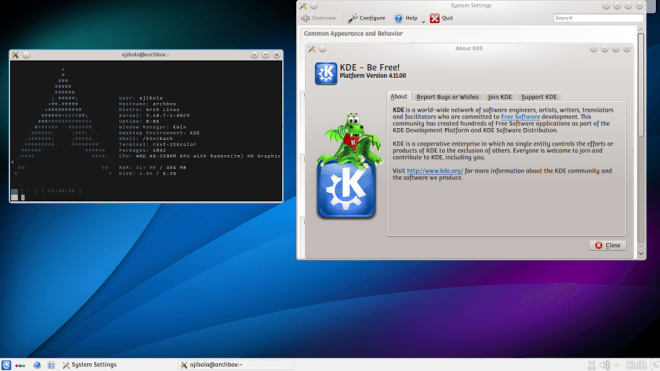
Task: Minimize the ajibola@archbox terminal window
Action: pyautogui.click(x=254, y=55)
